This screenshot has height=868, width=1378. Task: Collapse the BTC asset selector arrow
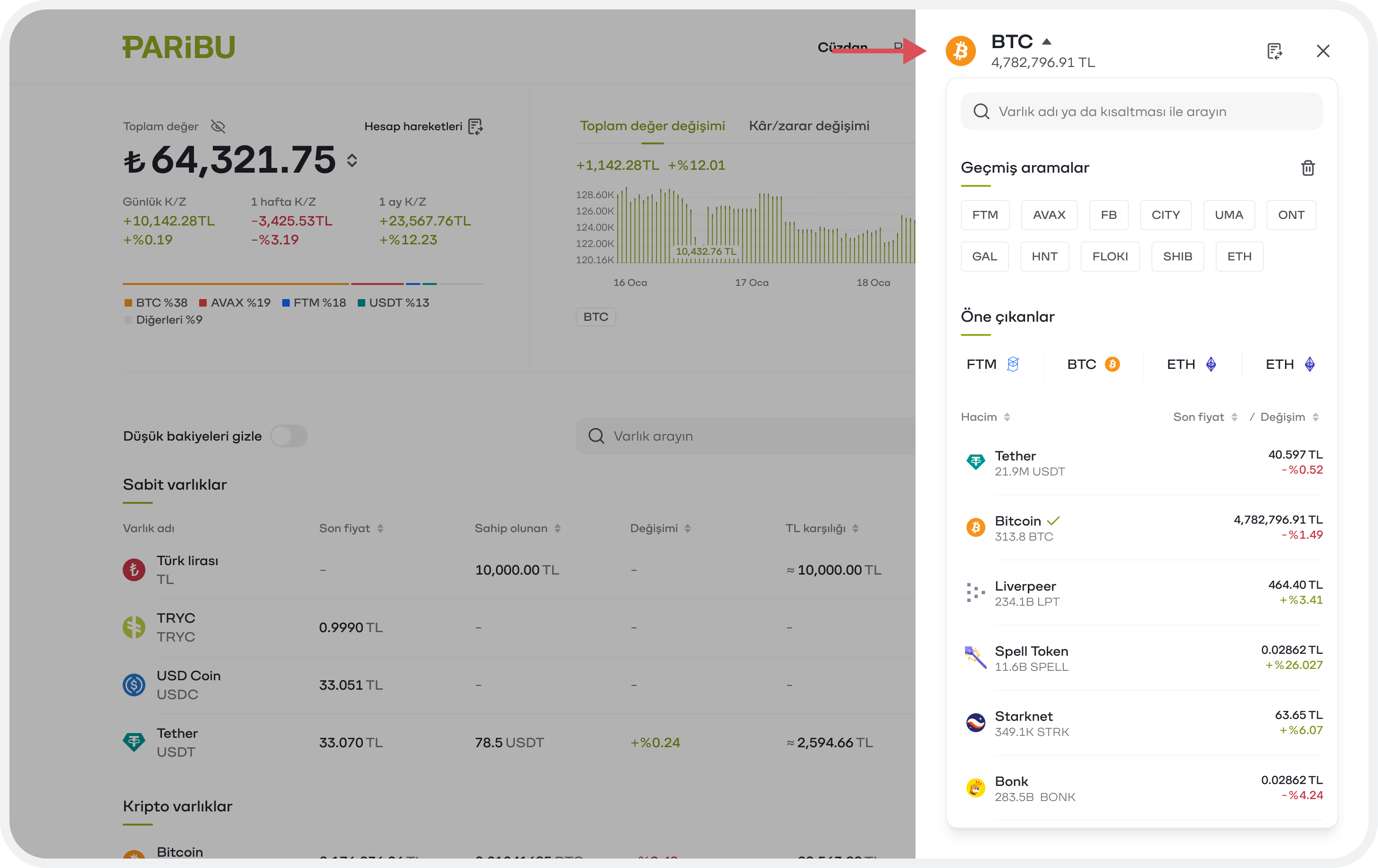coord(1047,42)
